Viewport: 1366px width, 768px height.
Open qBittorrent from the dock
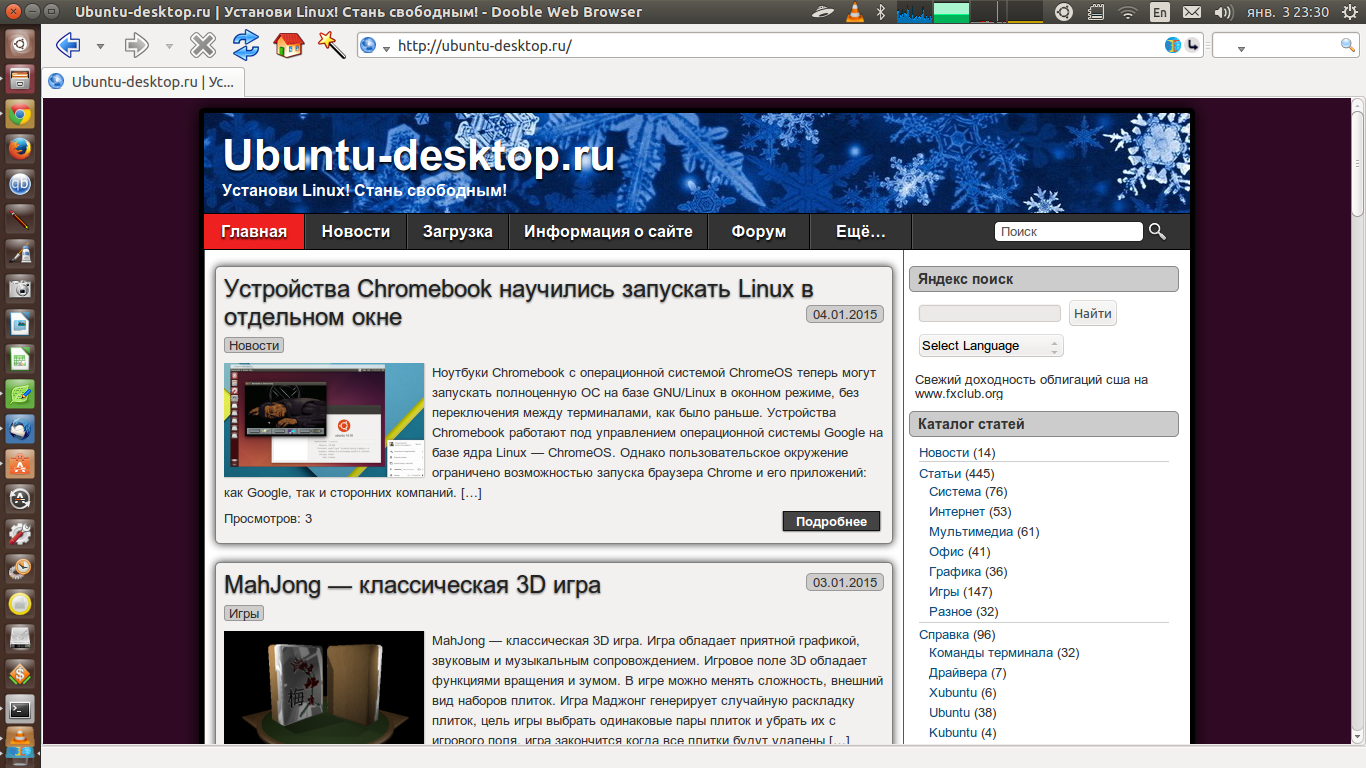20,184
